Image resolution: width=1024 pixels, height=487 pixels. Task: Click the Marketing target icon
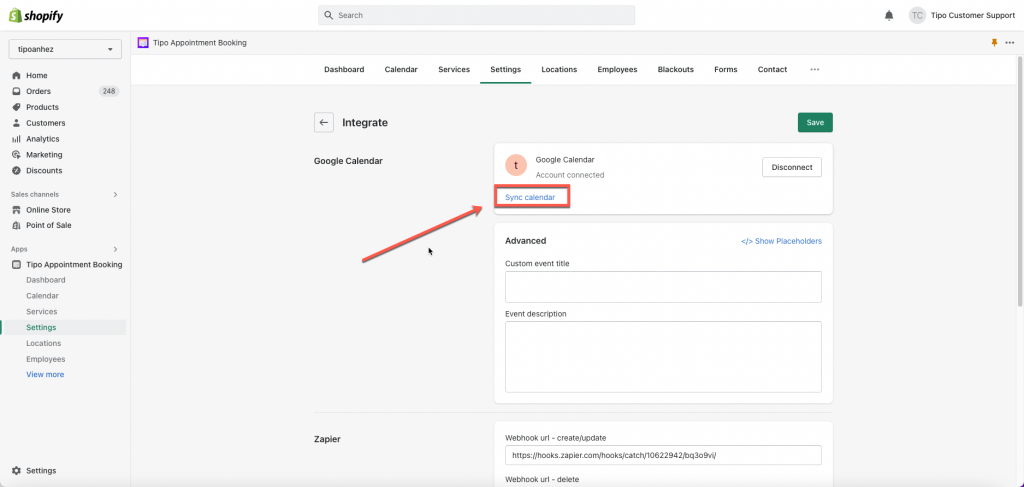(x=17, y=155)
